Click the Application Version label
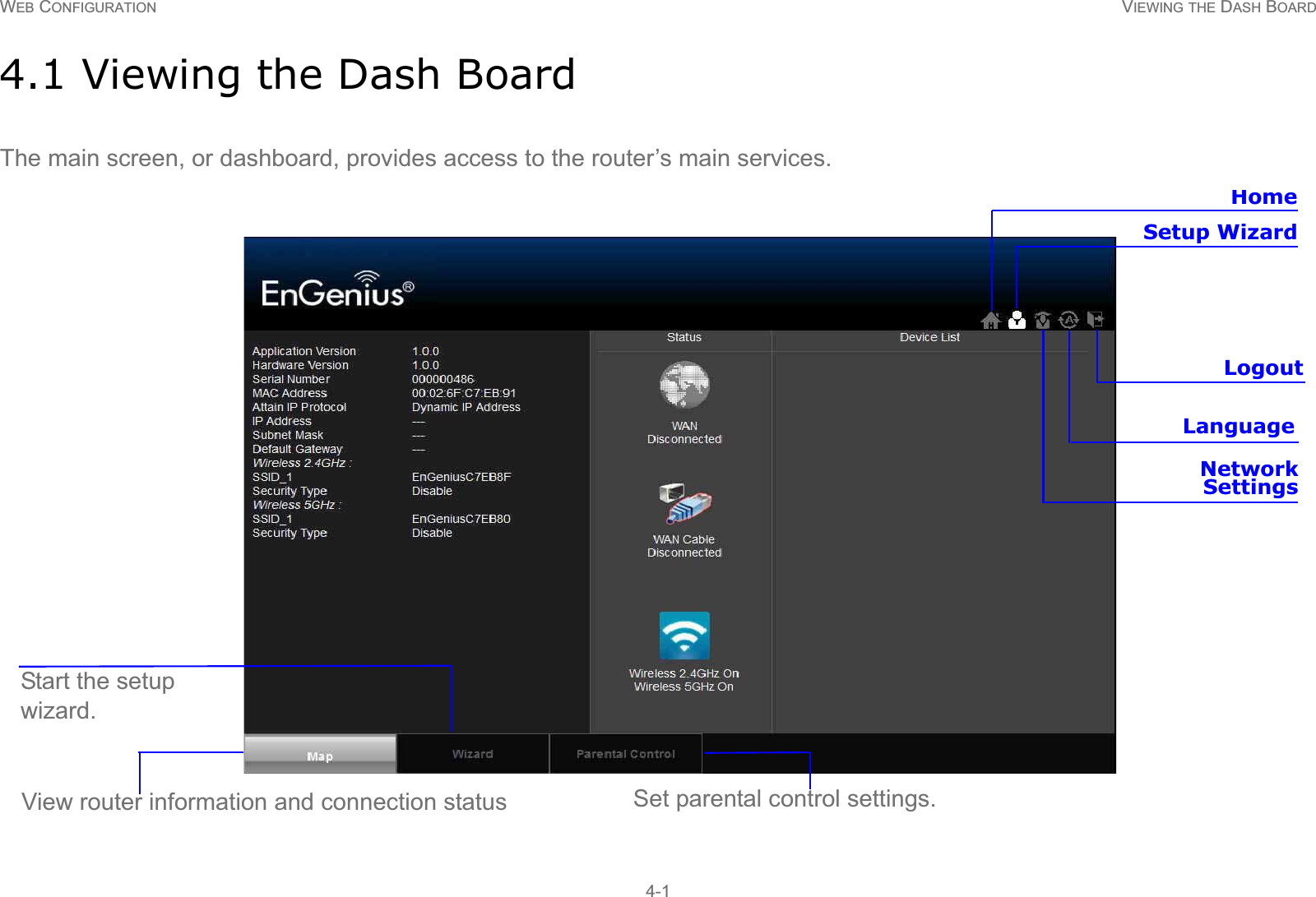The height and width of the screenshot is (897, 1316). point(304,351)
